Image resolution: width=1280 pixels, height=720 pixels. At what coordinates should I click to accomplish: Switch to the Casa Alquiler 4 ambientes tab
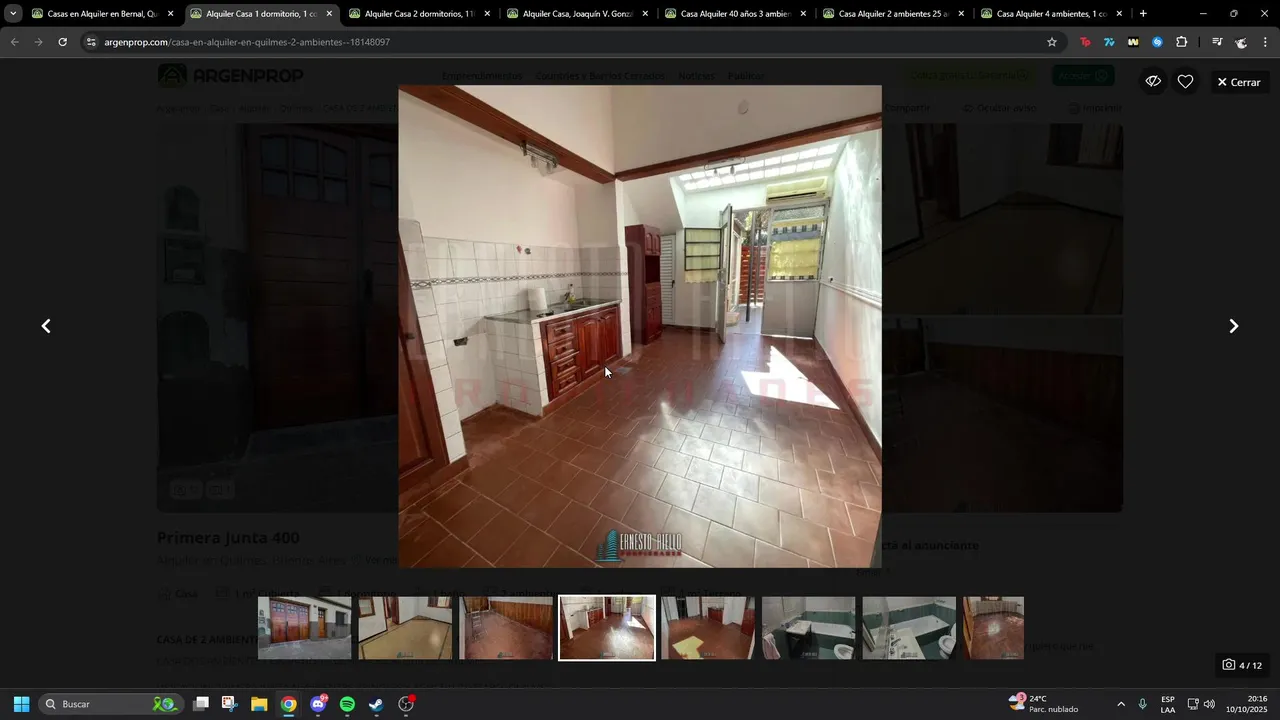pos(1051,14)
